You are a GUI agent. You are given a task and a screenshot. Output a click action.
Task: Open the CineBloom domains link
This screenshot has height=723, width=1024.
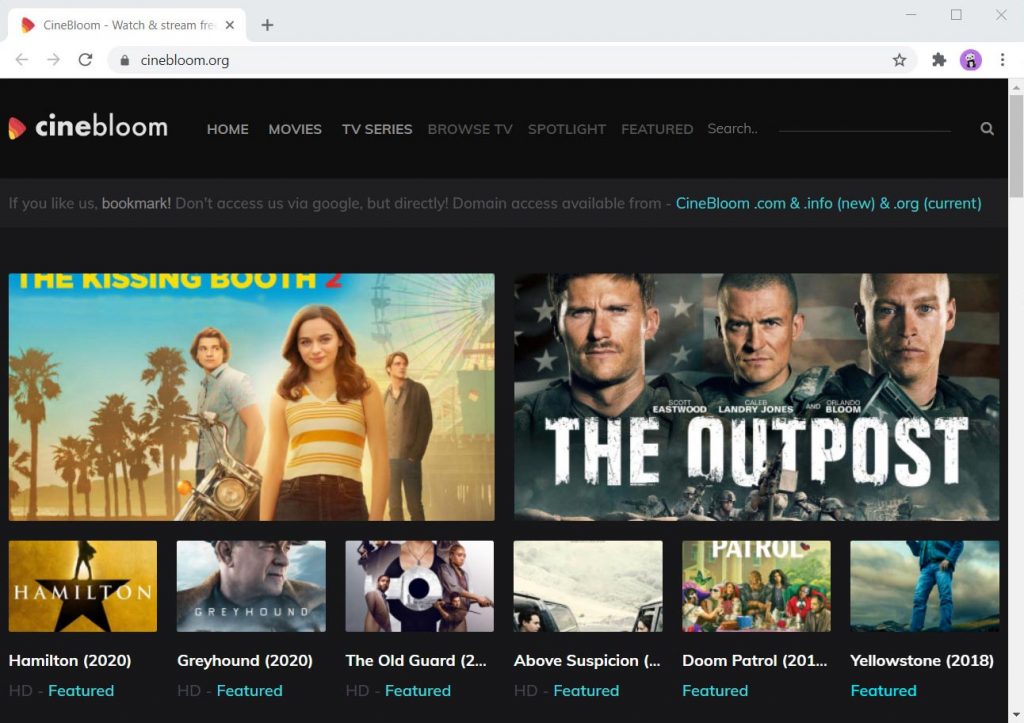tap(828, 203)
